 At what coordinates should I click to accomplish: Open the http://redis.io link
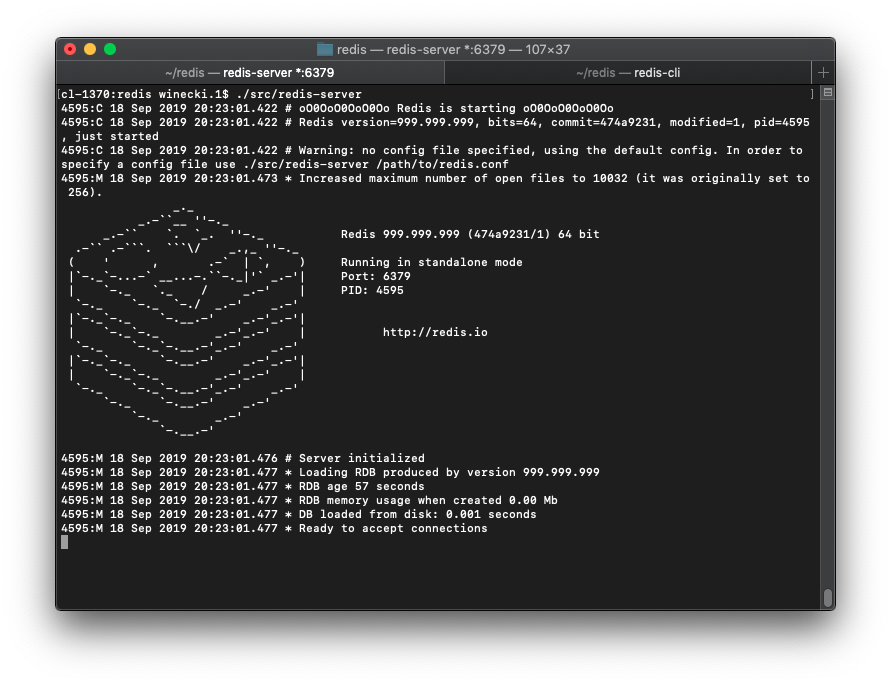[435, 332]
